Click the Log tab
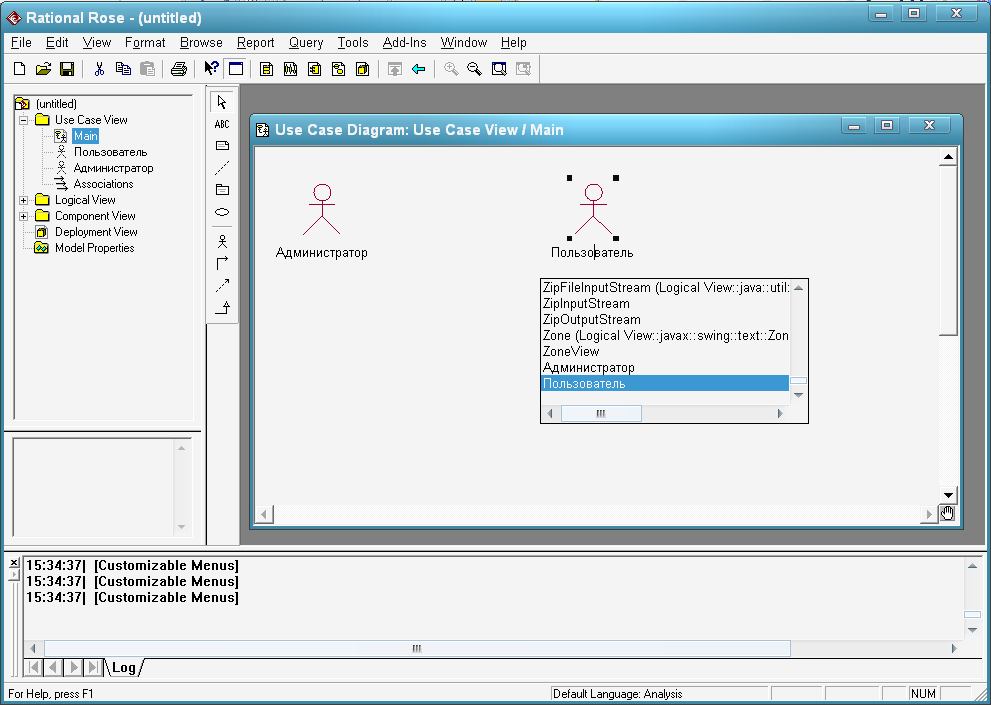 124,668
